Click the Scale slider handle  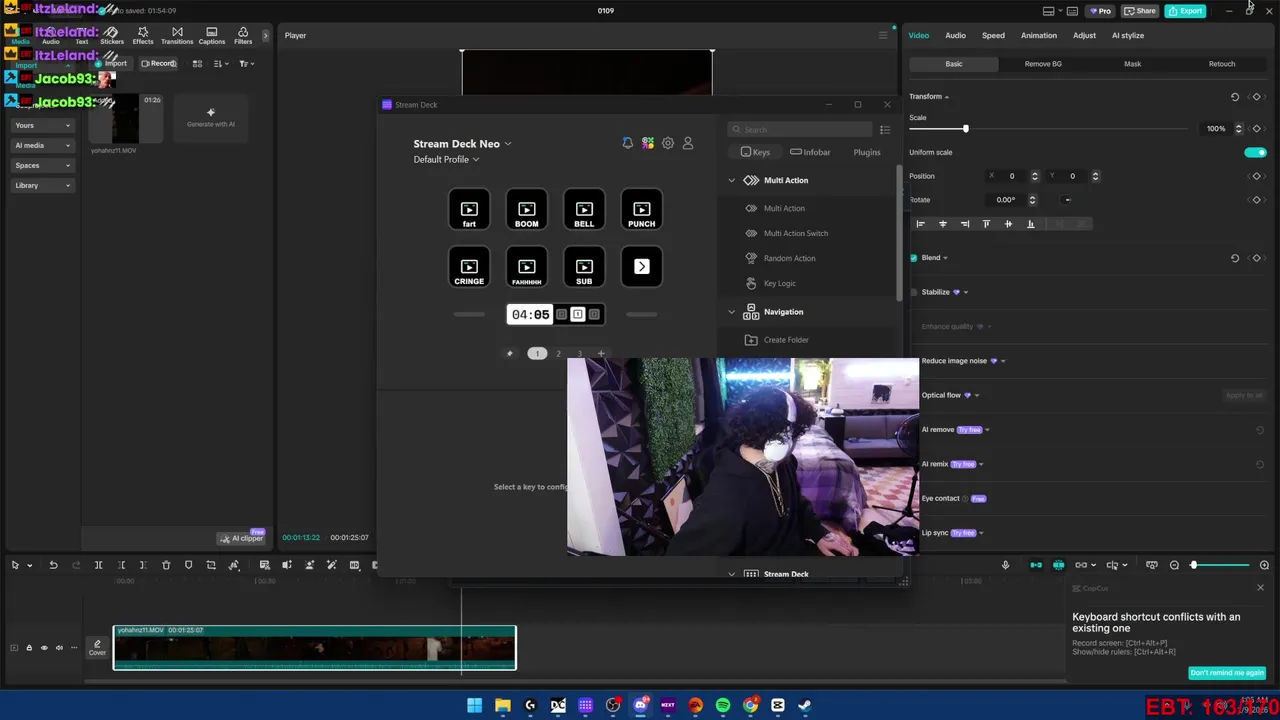965,129
